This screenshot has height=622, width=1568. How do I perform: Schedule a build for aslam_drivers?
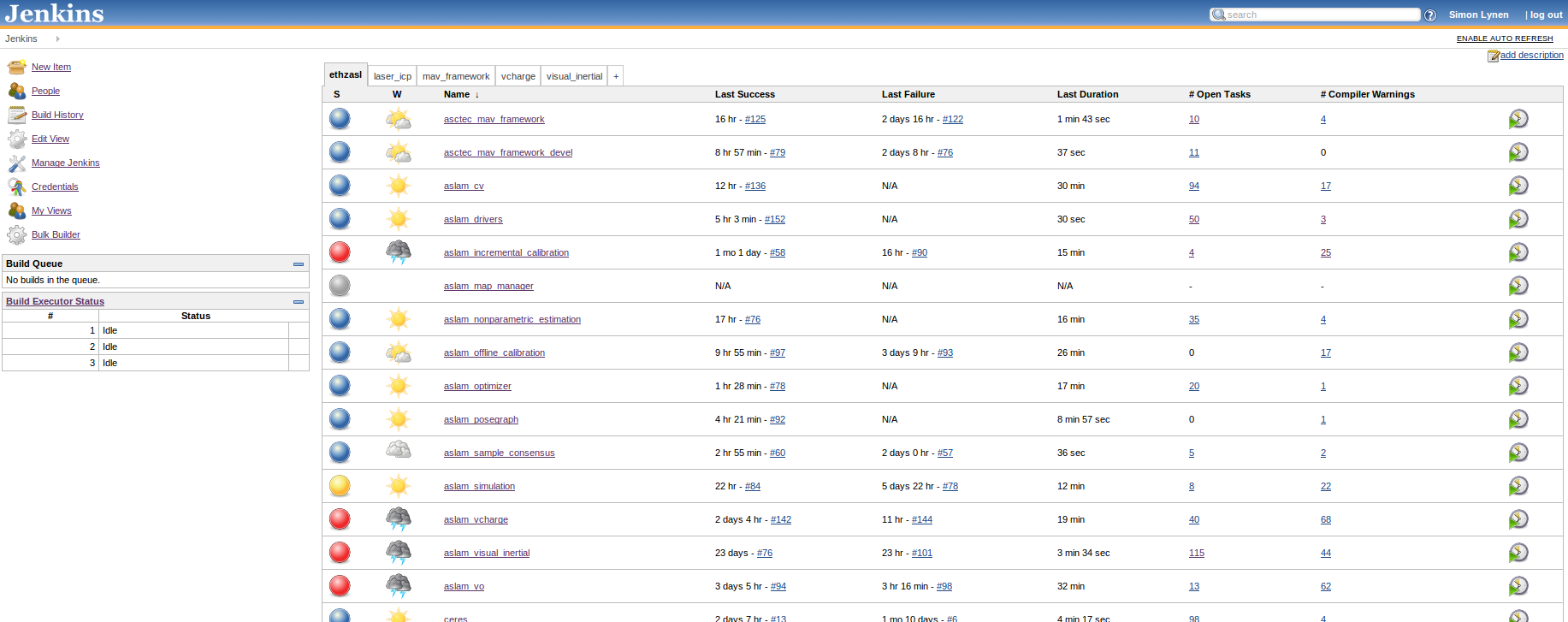coord(1518,219)
